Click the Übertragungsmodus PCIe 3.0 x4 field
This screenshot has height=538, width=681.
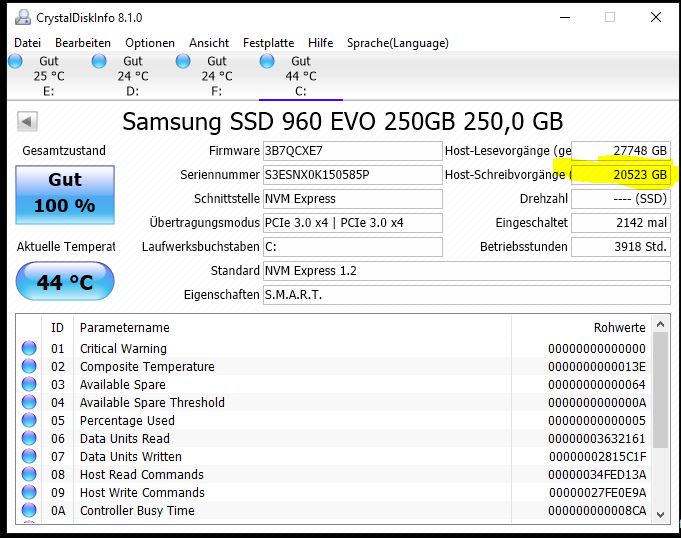pos(353,223)
